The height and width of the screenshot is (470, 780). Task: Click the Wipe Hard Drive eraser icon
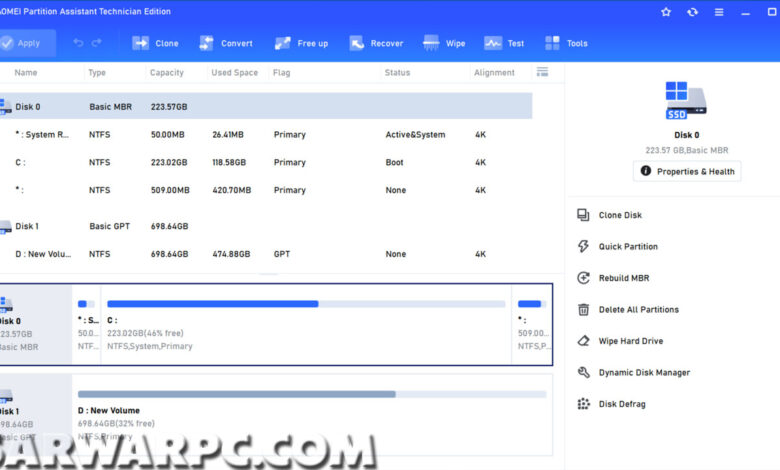pyautogui.click(x=583, y=341)
